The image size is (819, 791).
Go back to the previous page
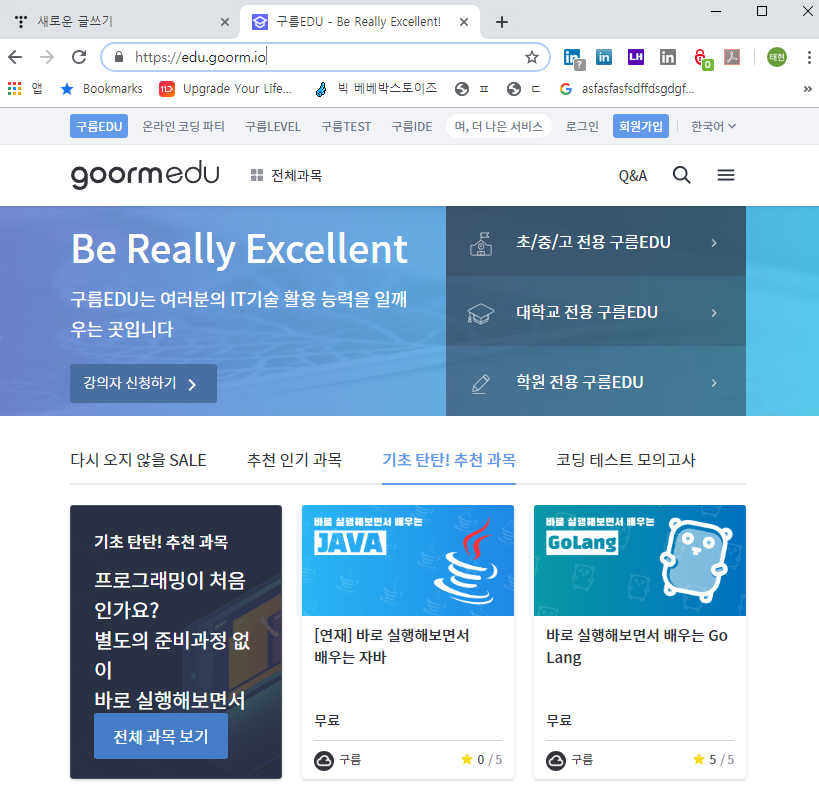[15, 57]
